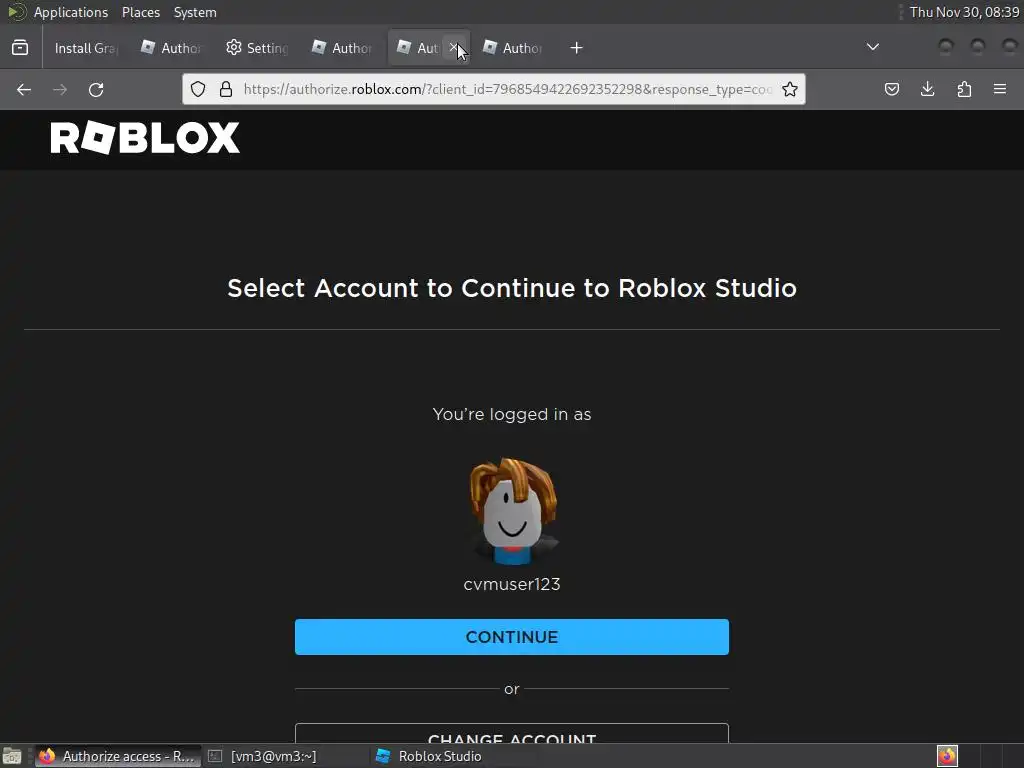
Task: Click the Applications menu arrow icon
Action: (x=17, y=12)
